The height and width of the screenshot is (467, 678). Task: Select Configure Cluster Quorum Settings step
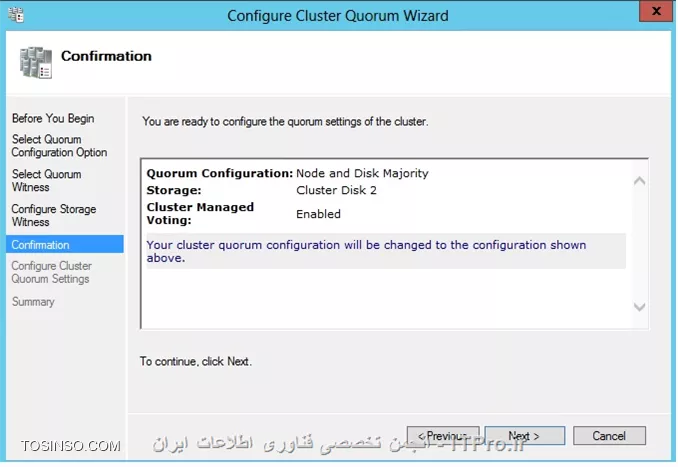[52, 272]
